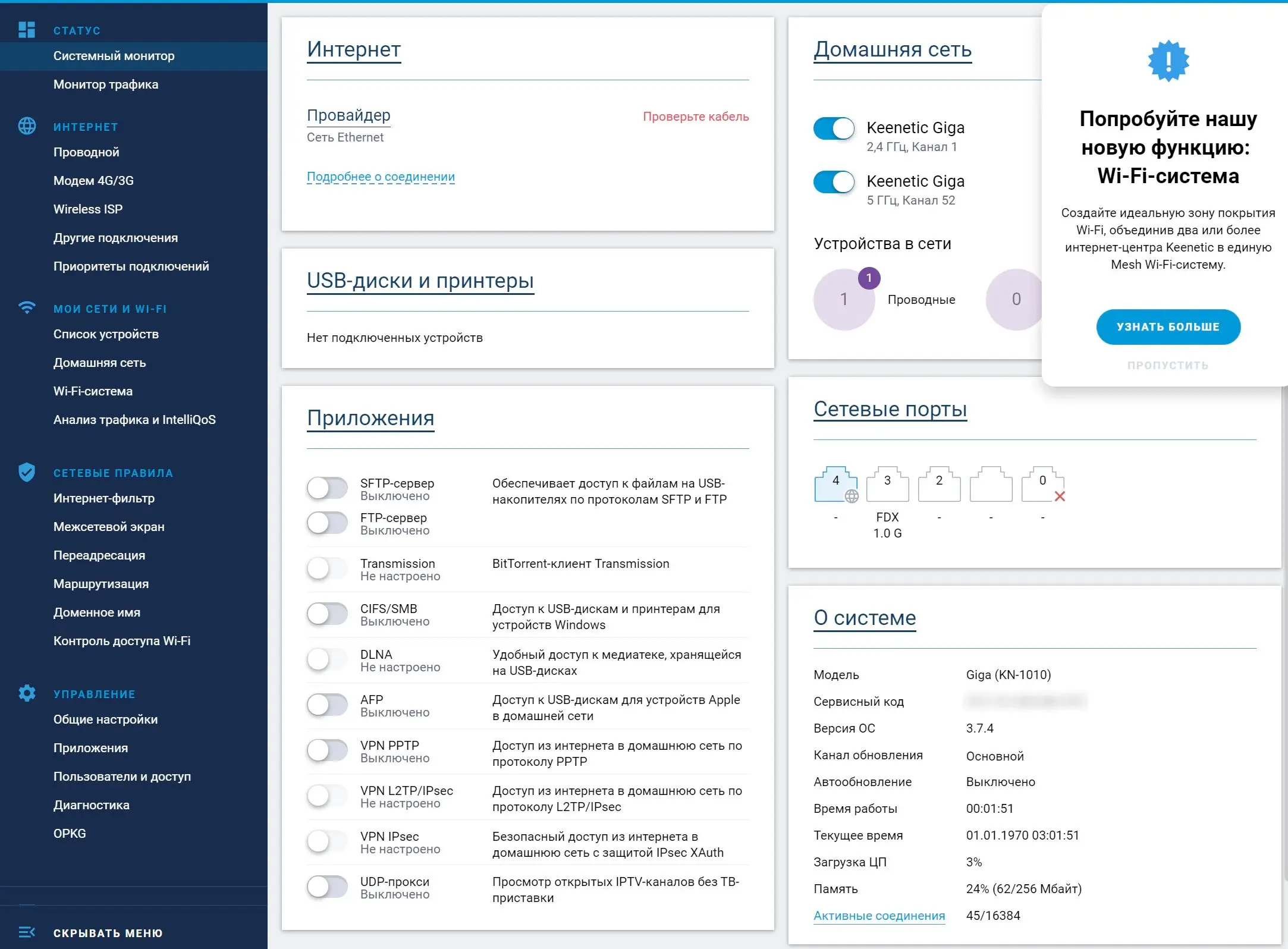
Task: Open Traffic Monitor in the sidebar
Action: (106, 84)
